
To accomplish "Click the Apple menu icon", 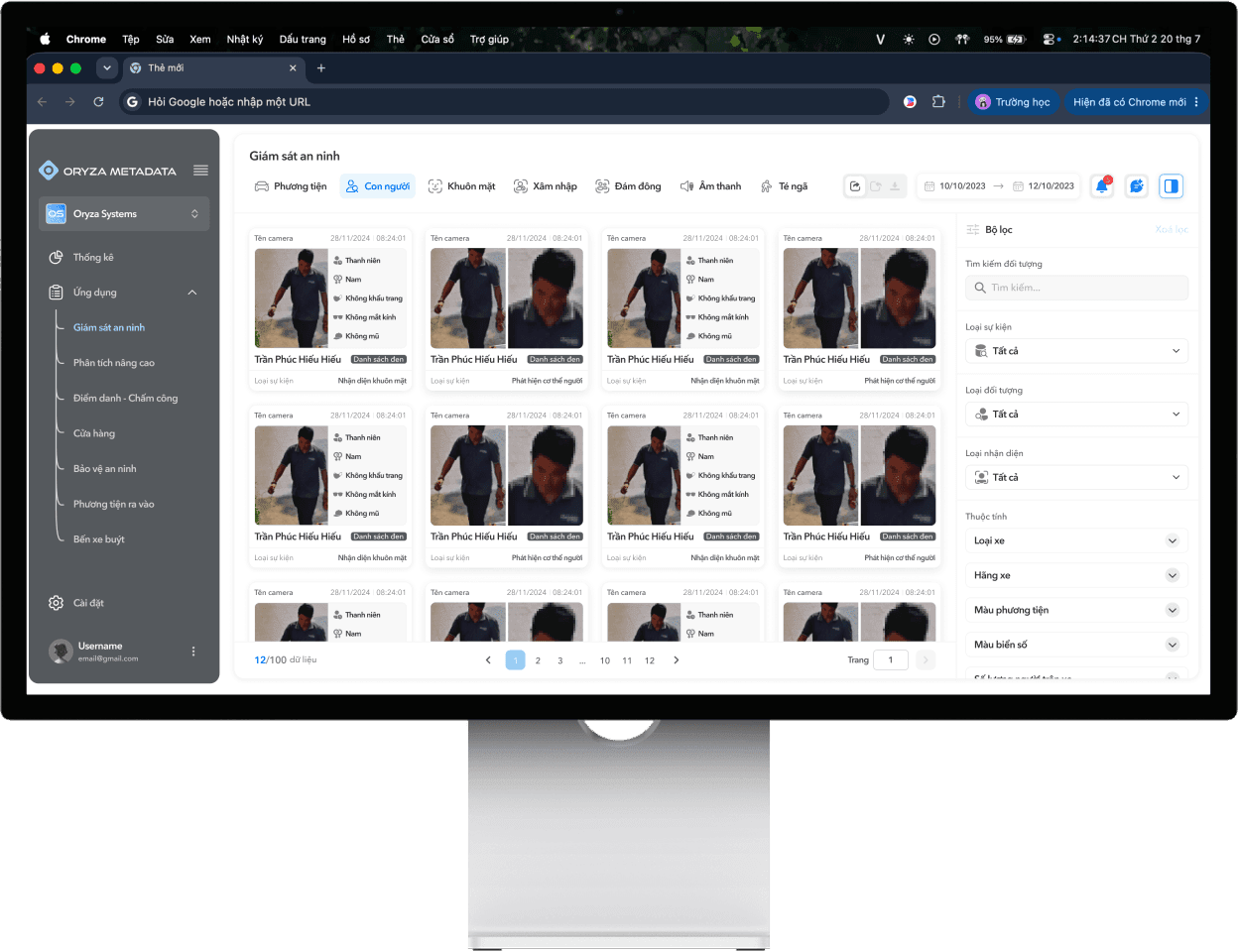I will (45, 40).
